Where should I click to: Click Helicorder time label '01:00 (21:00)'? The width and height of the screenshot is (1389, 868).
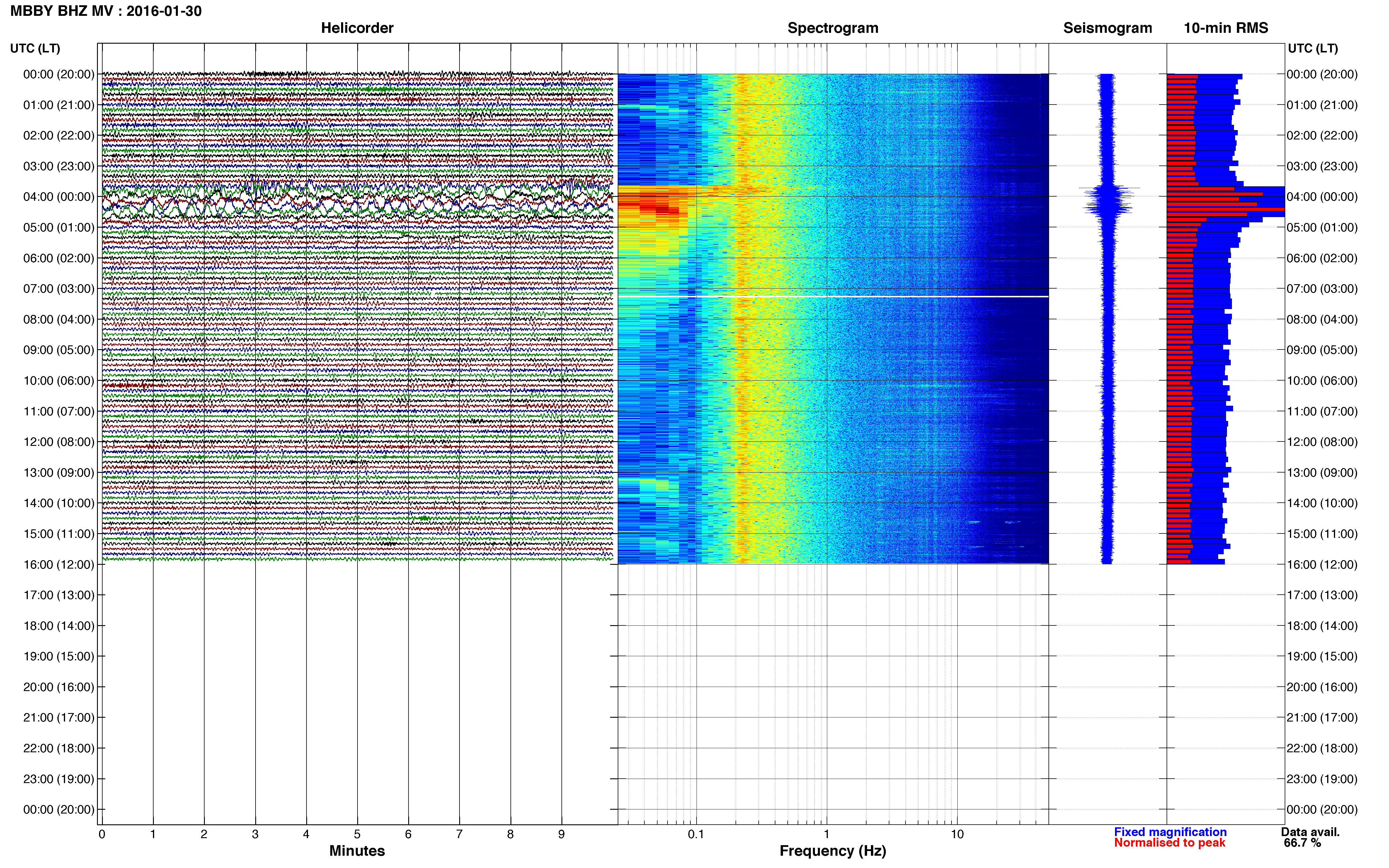[x=59, y=105]
